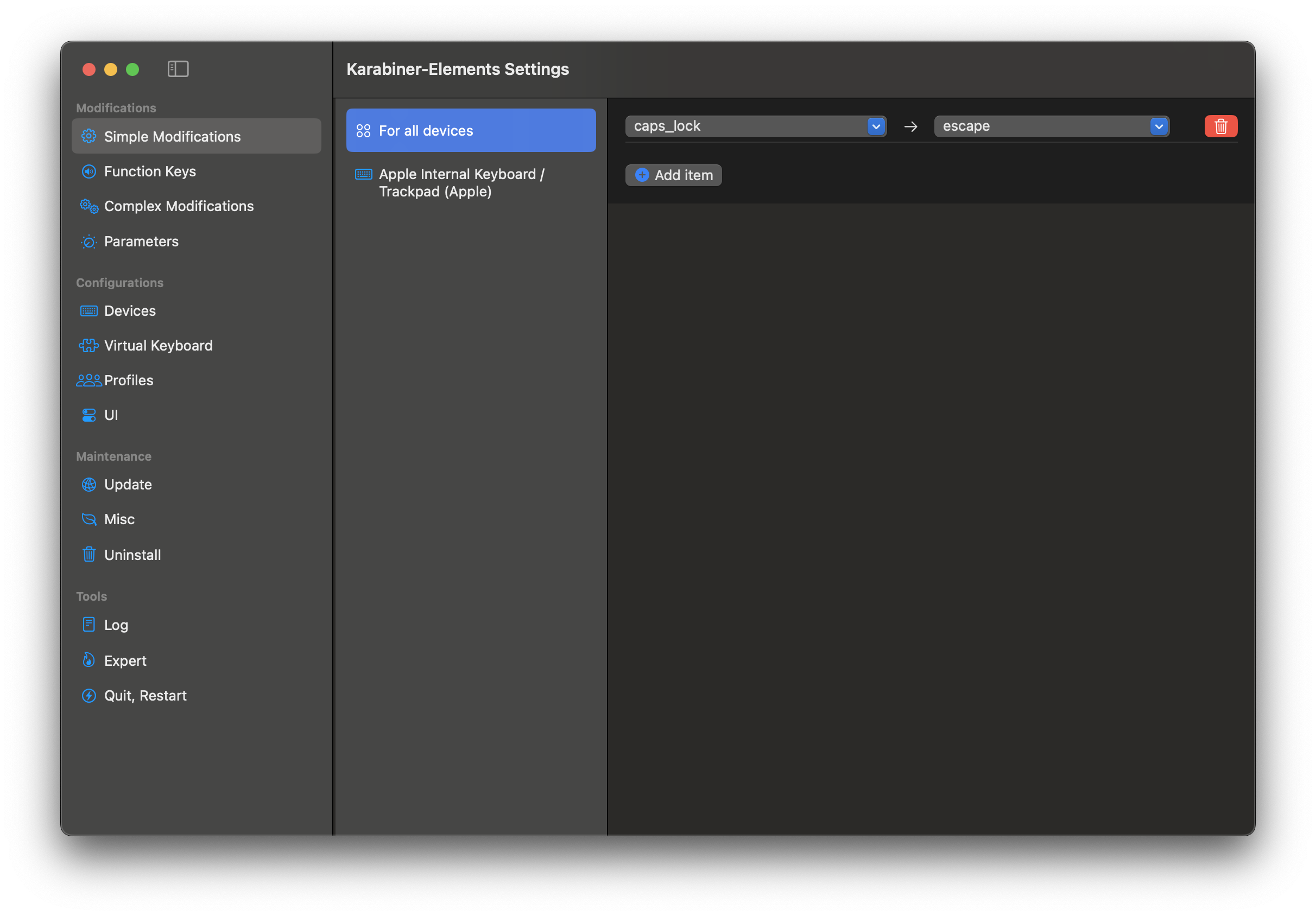The height and width of the screenshot is (916, 1316).
Task: Click the Profiles people icon
Action: (89, 380)
